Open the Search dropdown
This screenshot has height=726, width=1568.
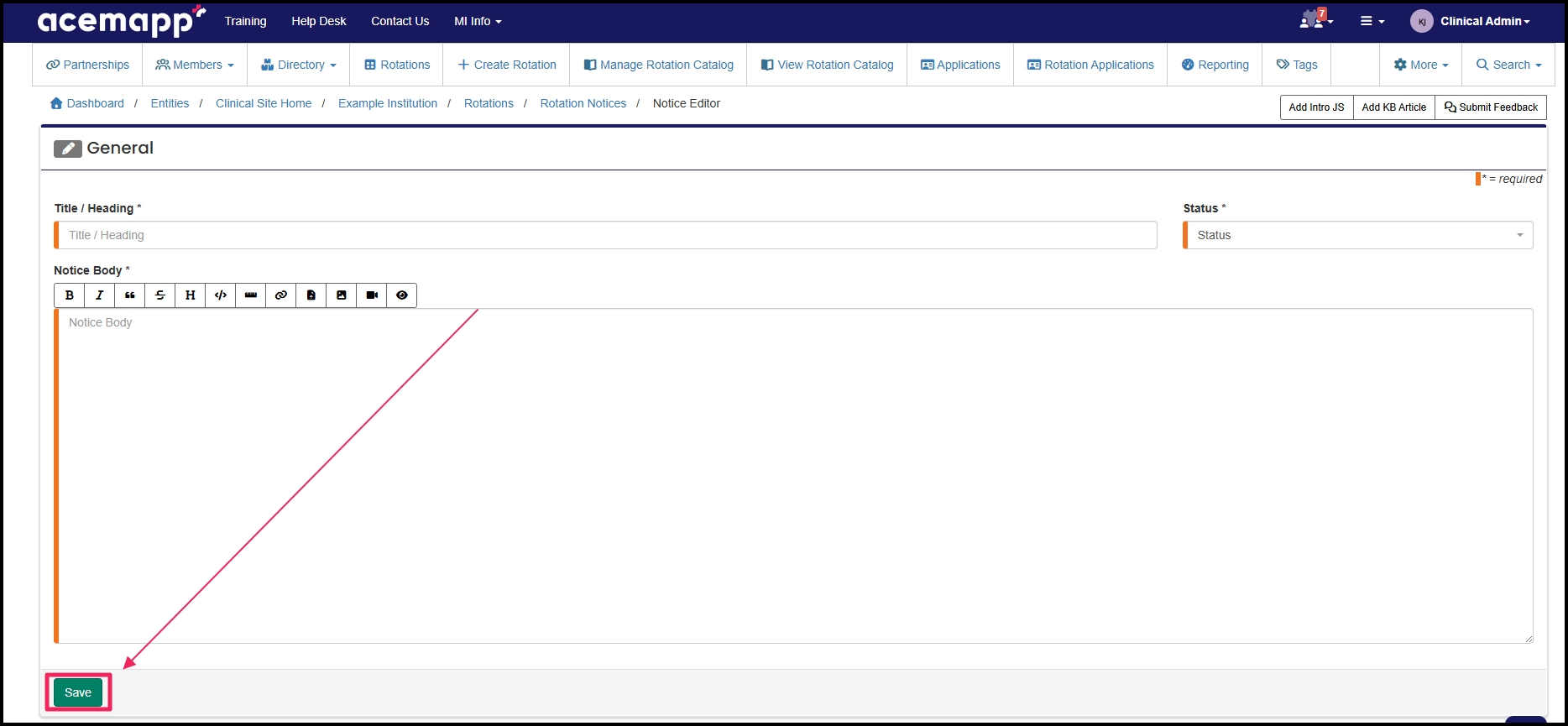(1508, 65)
